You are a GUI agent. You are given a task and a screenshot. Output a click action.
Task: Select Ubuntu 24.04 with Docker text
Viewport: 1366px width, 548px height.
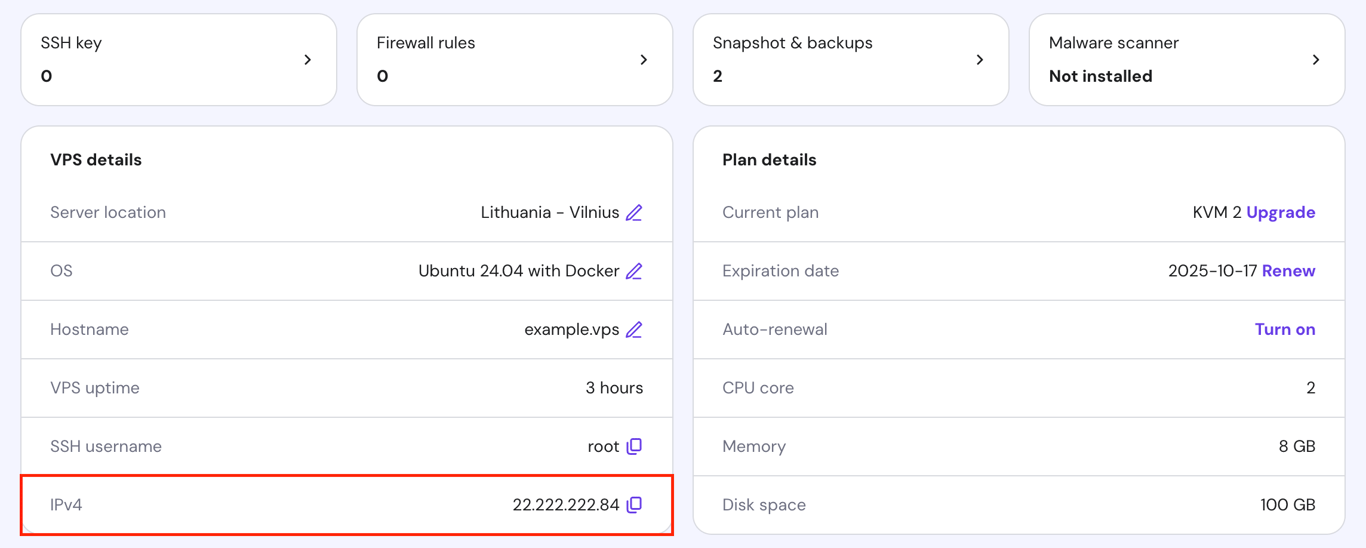click(x=519, y=271)
